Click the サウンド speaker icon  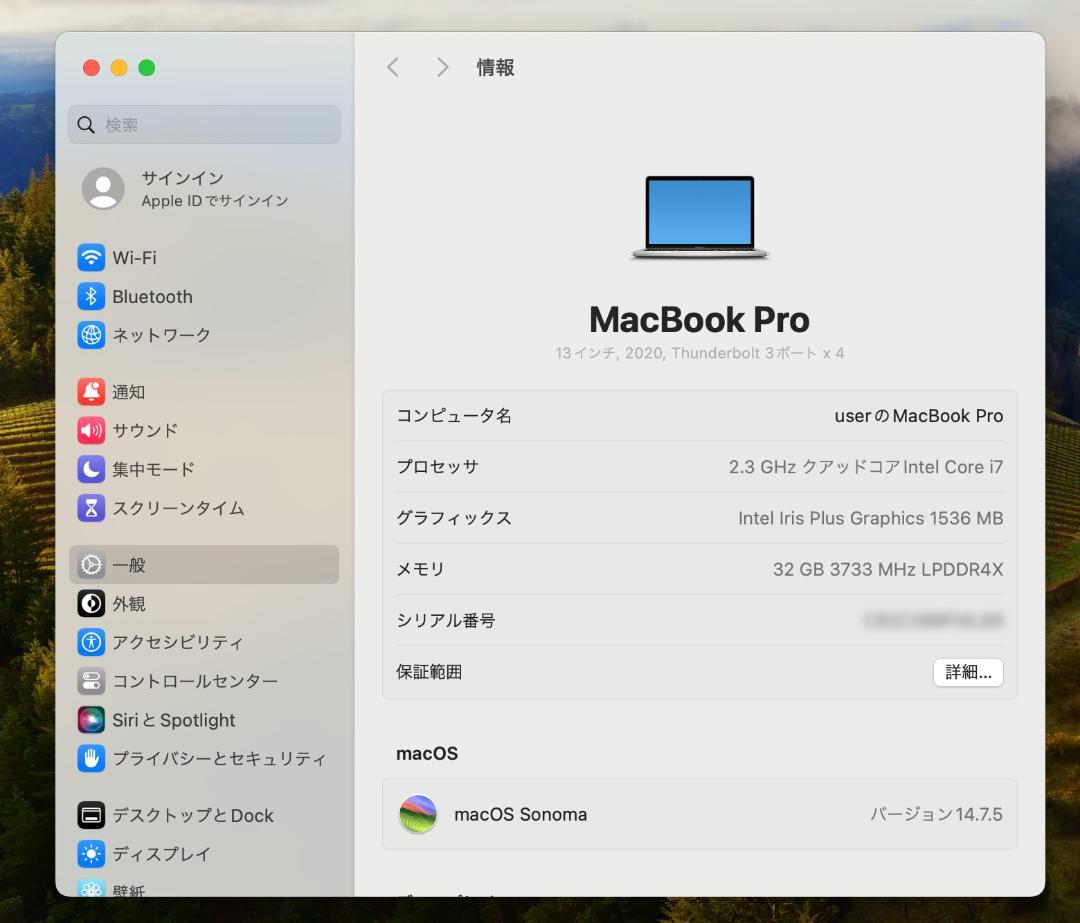pyautogui.click(x=91, y=431)
